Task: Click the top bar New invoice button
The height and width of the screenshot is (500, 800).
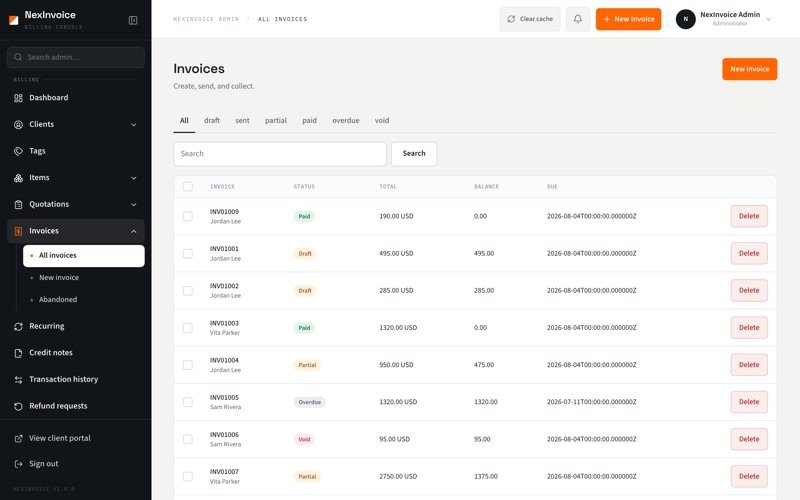Action: pos(628,19)
